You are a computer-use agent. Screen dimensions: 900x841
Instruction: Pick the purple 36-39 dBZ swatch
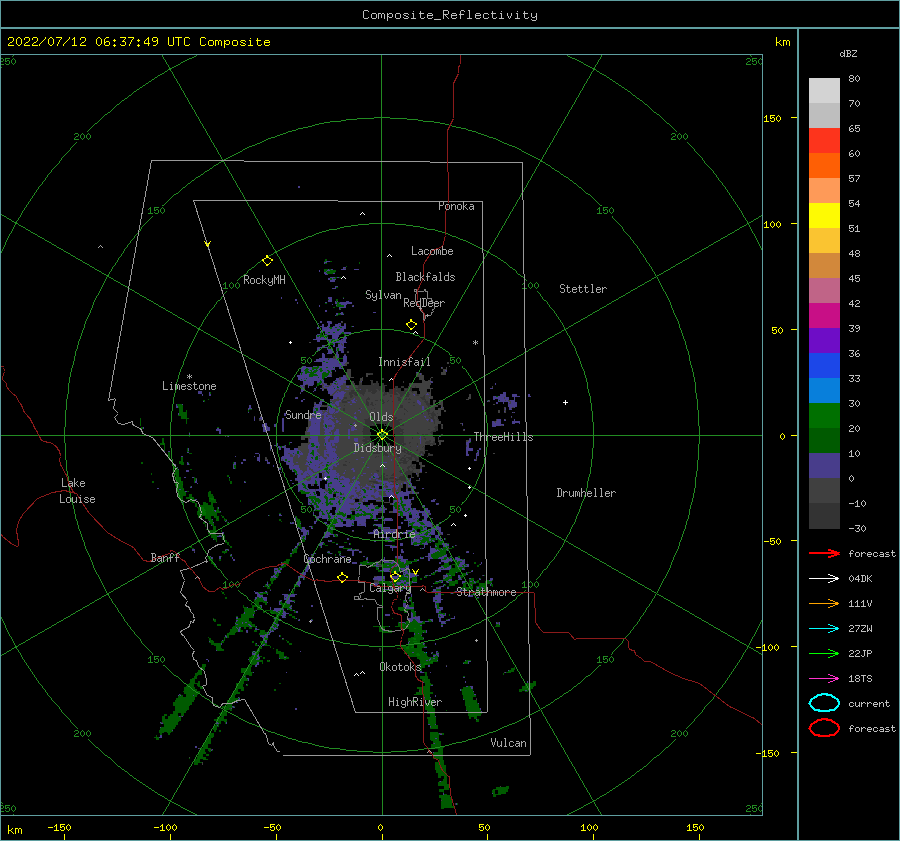[824, 341]
